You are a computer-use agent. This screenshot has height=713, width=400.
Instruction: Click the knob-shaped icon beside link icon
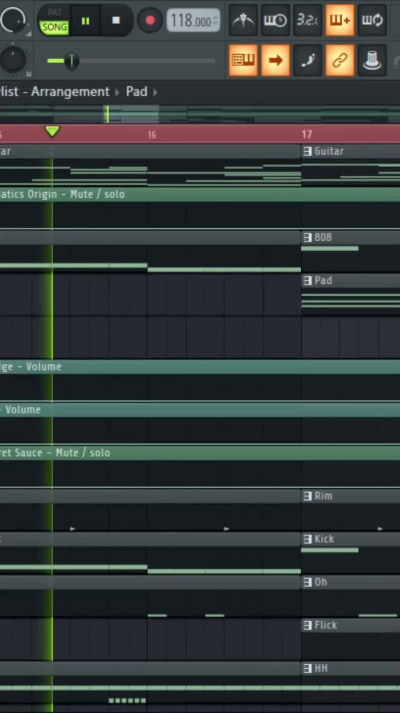[x=372, y=60]
